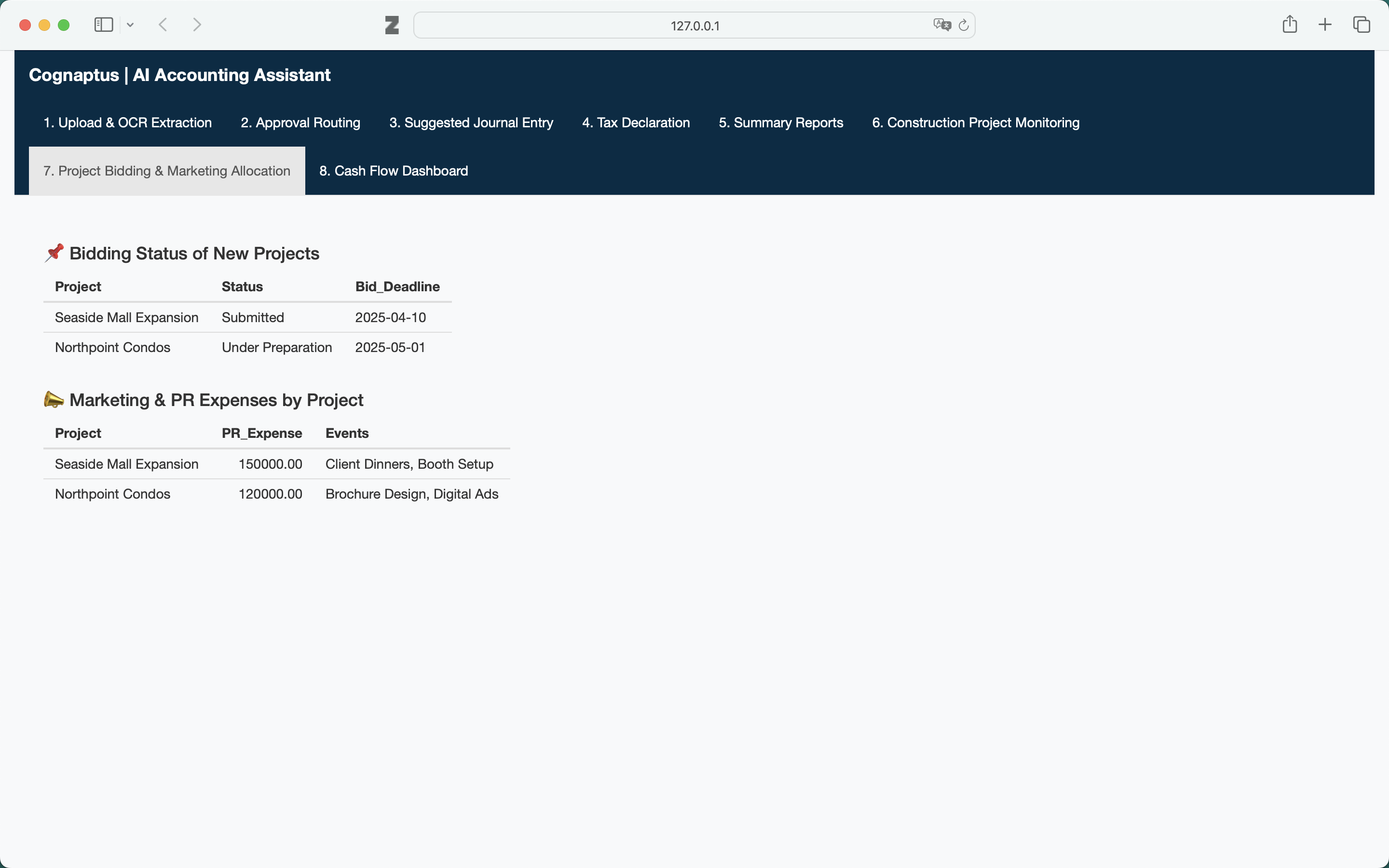Screen dimensions: 1389x868
Task: Maximize the window with the green button
Action: pyautogui.click(x=64, y=25)
